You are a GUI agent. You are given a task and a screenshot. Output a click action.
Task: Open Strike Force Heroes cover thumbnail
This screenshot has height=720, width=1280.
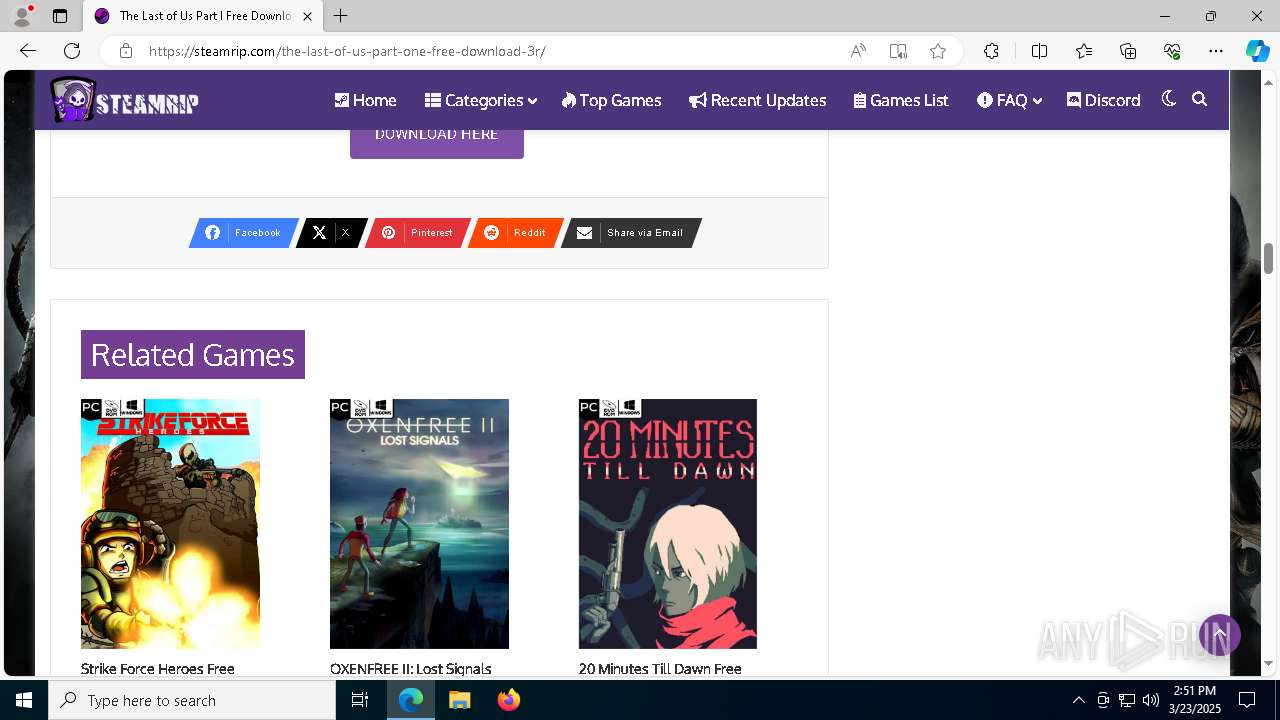(170, 524)
